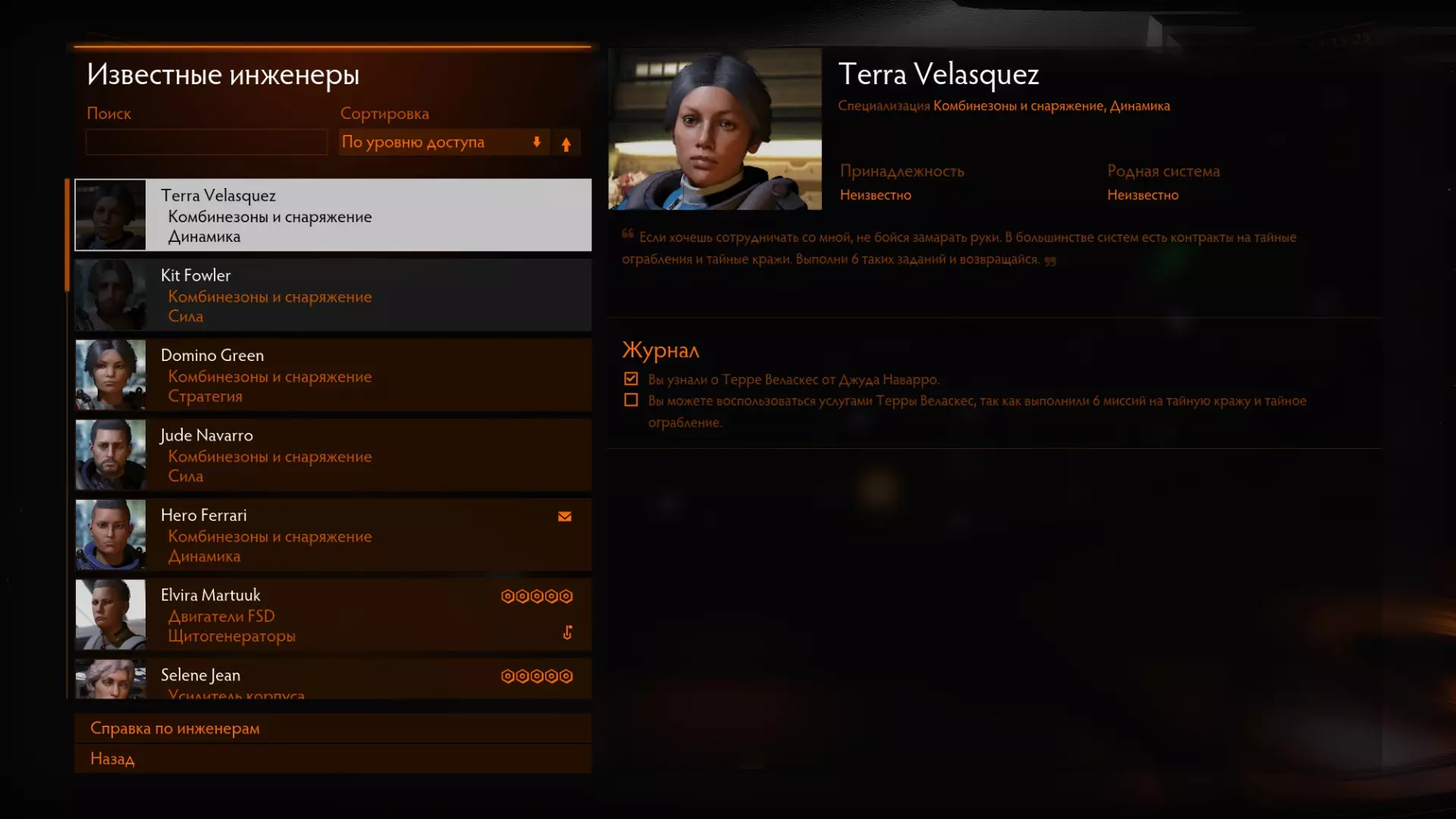
Task: Select Jude Navarro in the engineers list
Action: 333,455
